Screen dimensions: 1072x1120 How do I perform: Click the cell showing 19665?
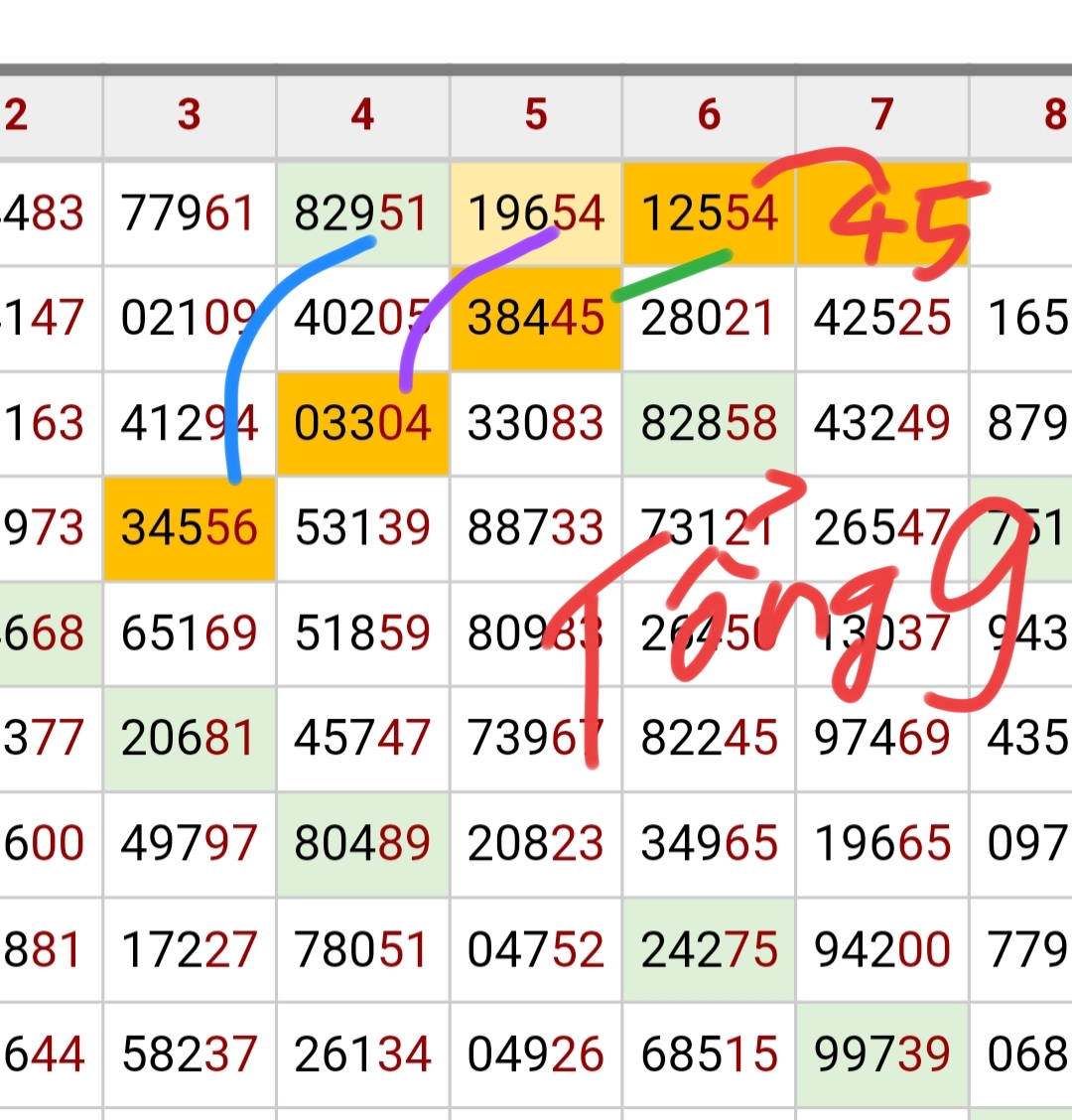pyautogui.click(x=882, y=844)
